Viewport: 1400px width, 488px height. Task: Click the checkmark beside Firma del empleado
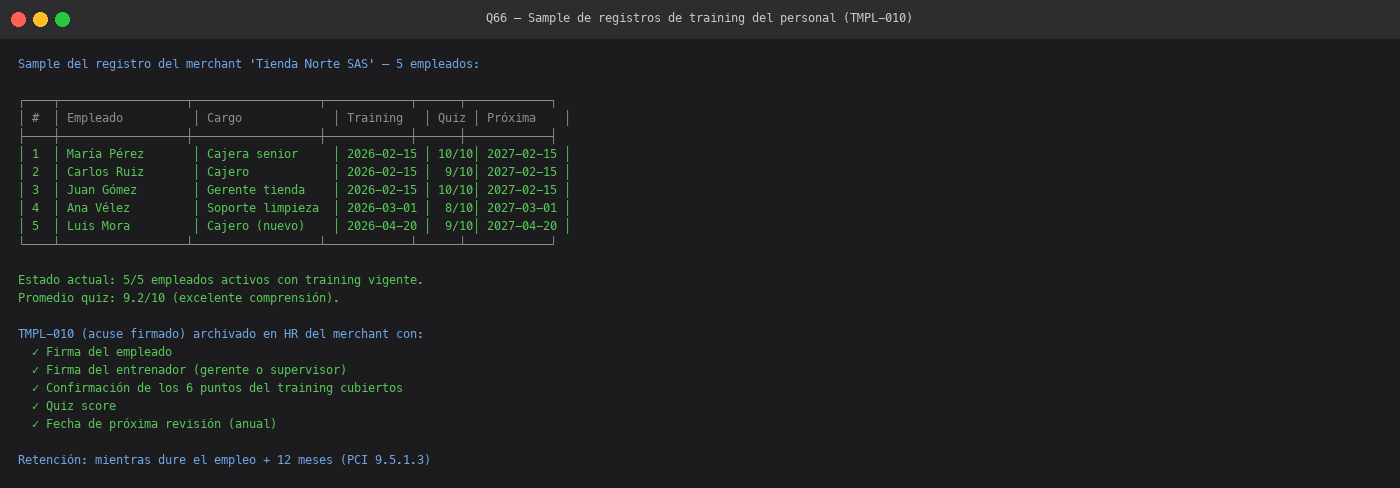tap(35, 352)
